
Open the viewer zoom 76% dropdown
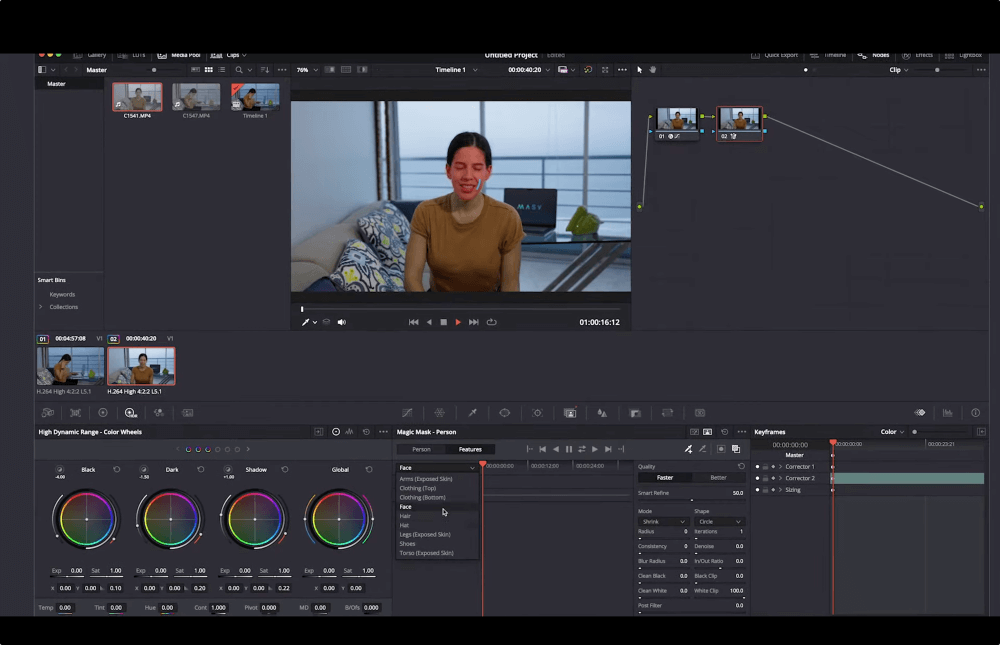[x=307, y=70]
